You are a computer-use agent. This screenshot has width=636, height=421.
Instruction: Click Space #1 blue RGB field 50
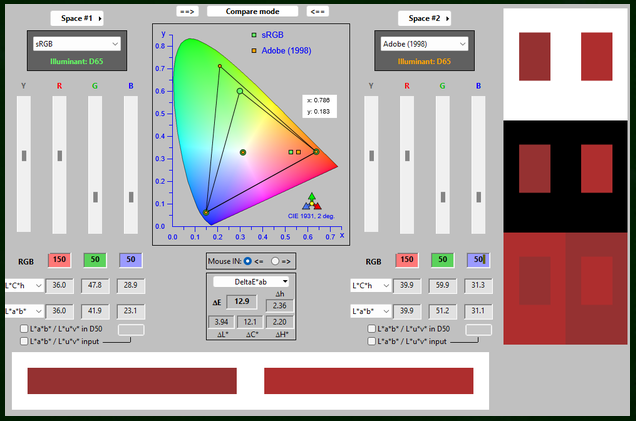pos(131,260)
